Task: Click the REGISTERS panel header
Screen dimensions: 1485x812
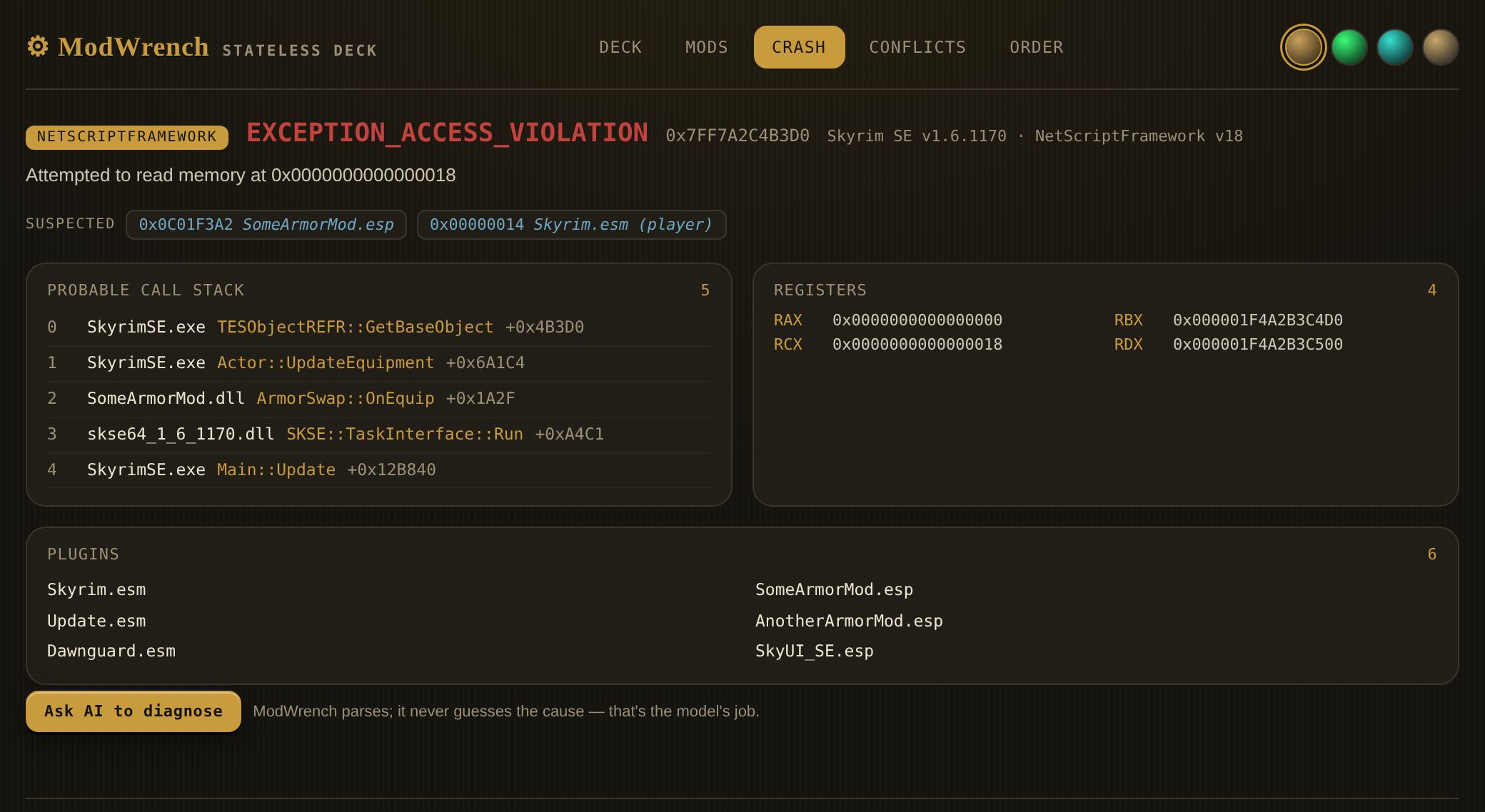Action: point(820,290)
